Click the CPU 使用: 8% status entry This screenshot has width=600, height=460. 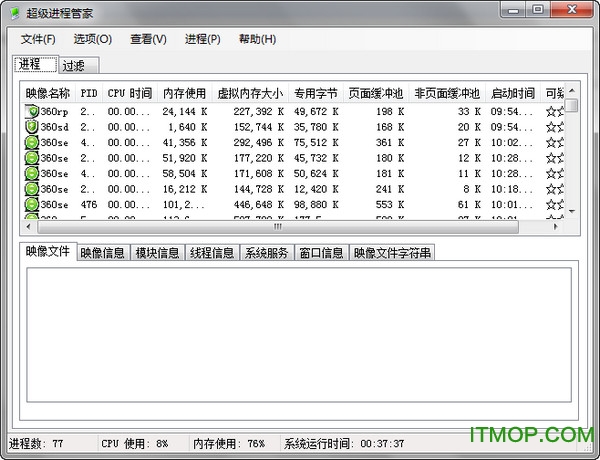(135, 444)
